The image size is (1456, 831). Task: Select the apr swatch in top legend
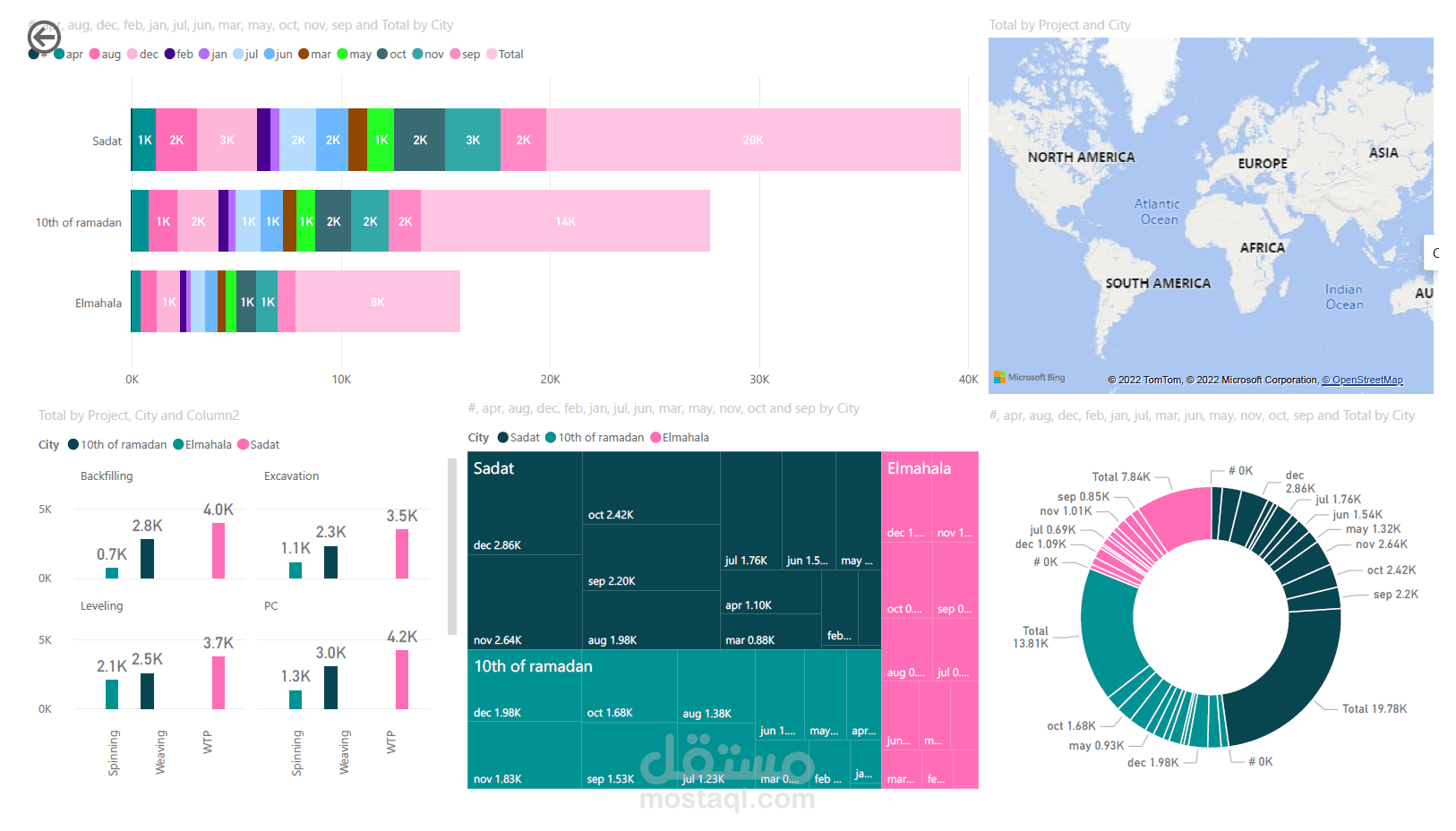pos(59,54)
